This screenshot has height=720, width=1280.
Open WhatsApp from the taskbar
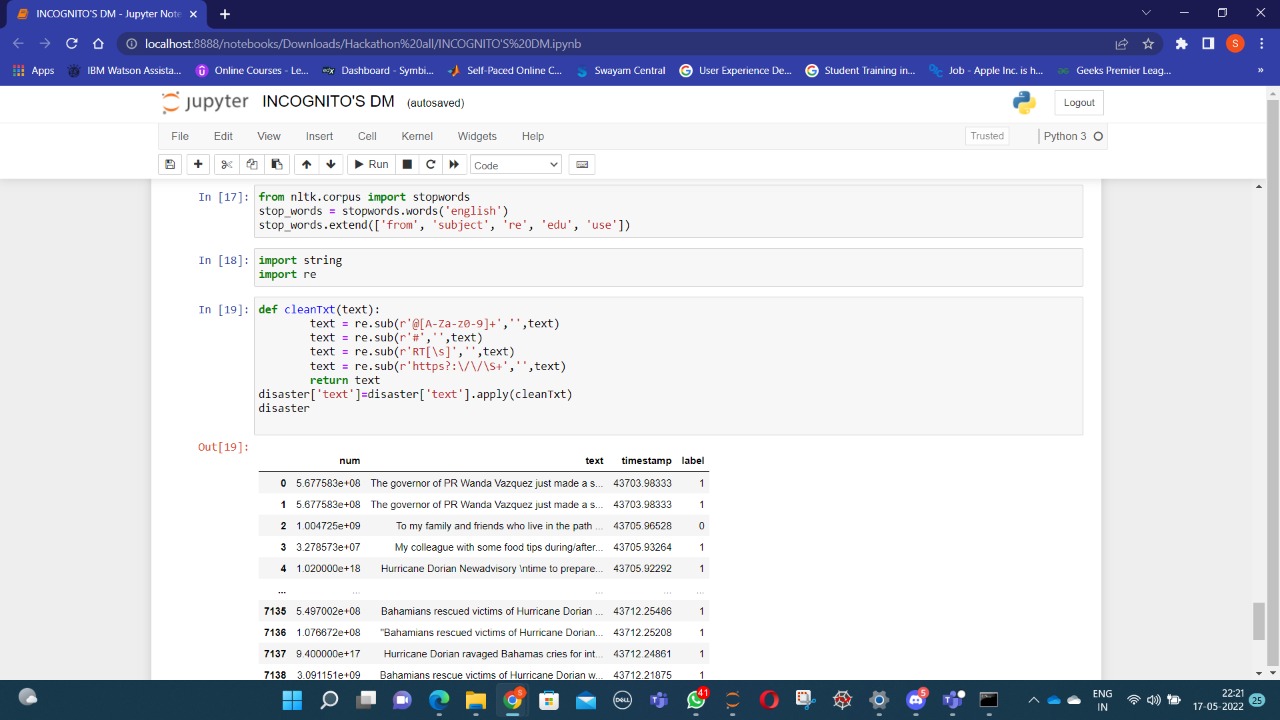(696, 700)
